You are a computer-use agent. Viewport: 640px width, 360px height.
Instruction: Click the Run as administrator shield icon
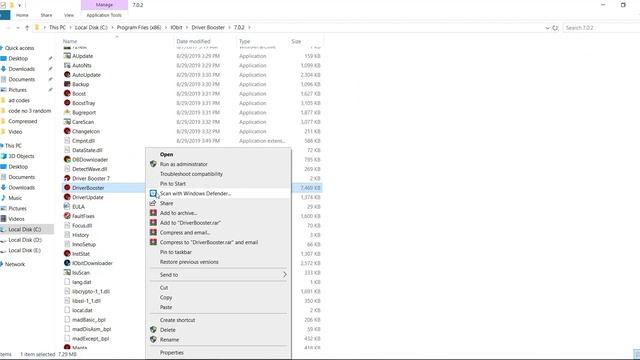(x=153, y=164)
